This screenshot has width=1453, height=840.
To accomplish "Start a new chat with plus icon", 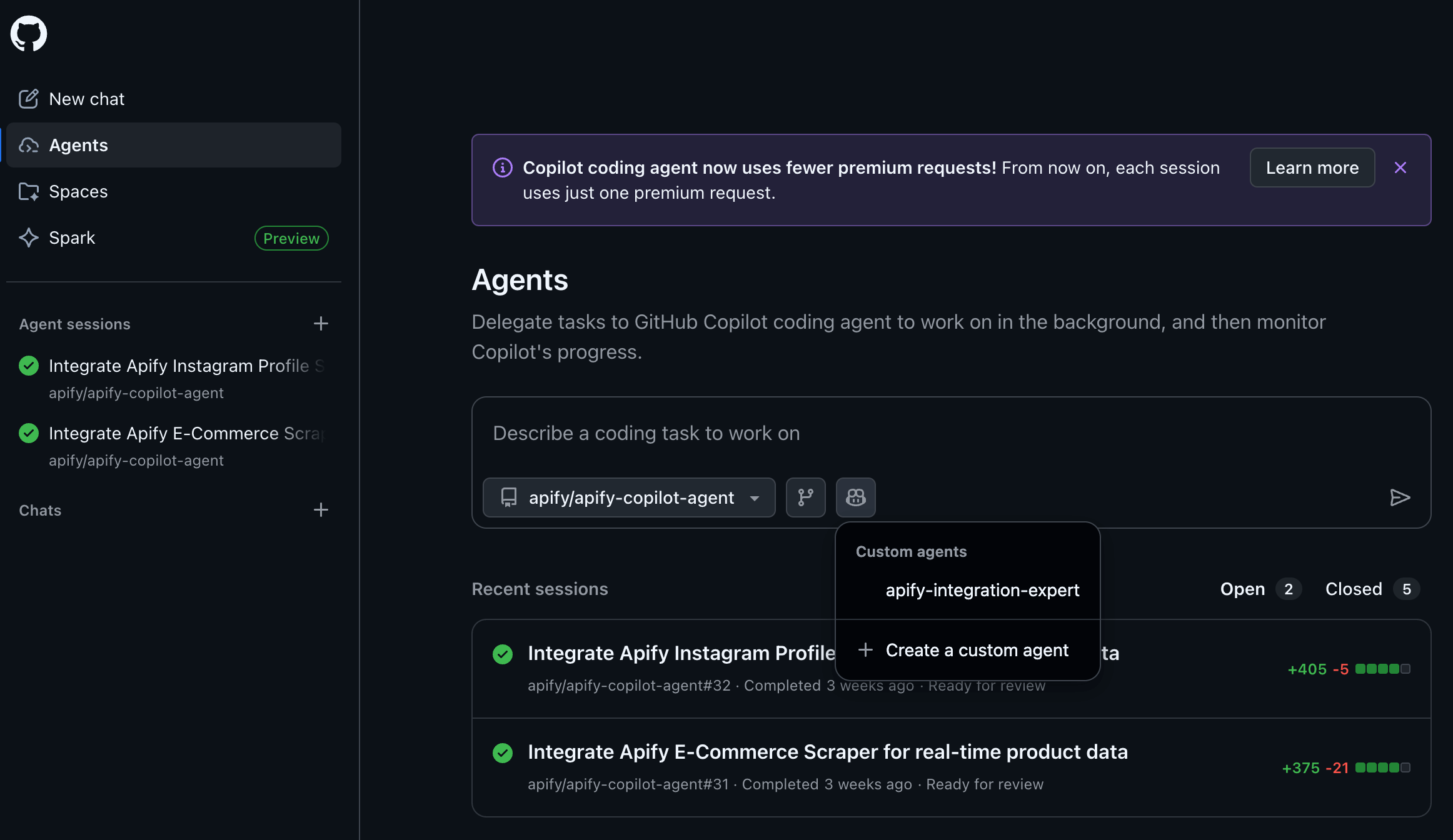I will tap(321, 510).
